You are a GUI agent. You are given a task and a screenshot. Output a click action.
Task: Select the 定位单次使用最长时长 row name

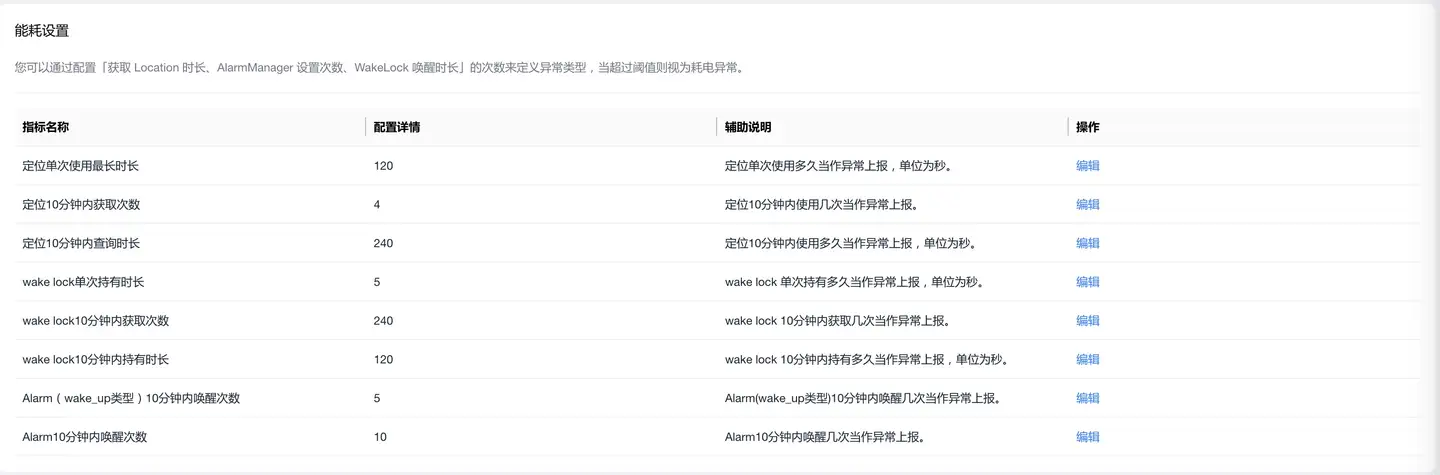tap(87, 166)
